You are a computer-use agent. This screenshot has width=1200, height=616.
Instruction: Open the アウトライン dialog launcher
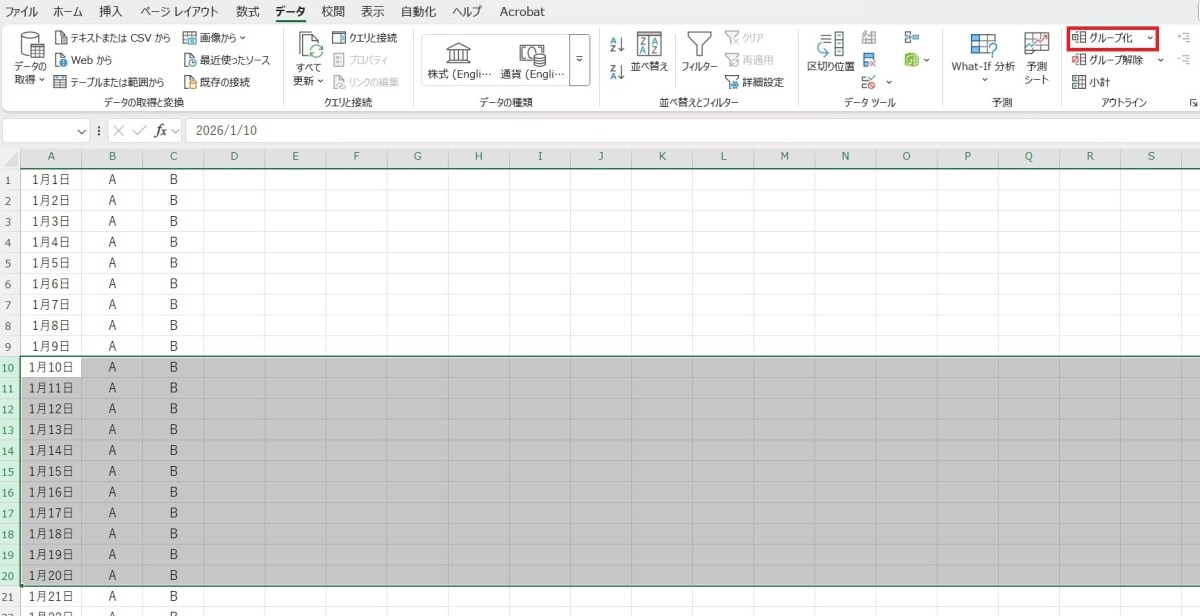[1192, 103]
